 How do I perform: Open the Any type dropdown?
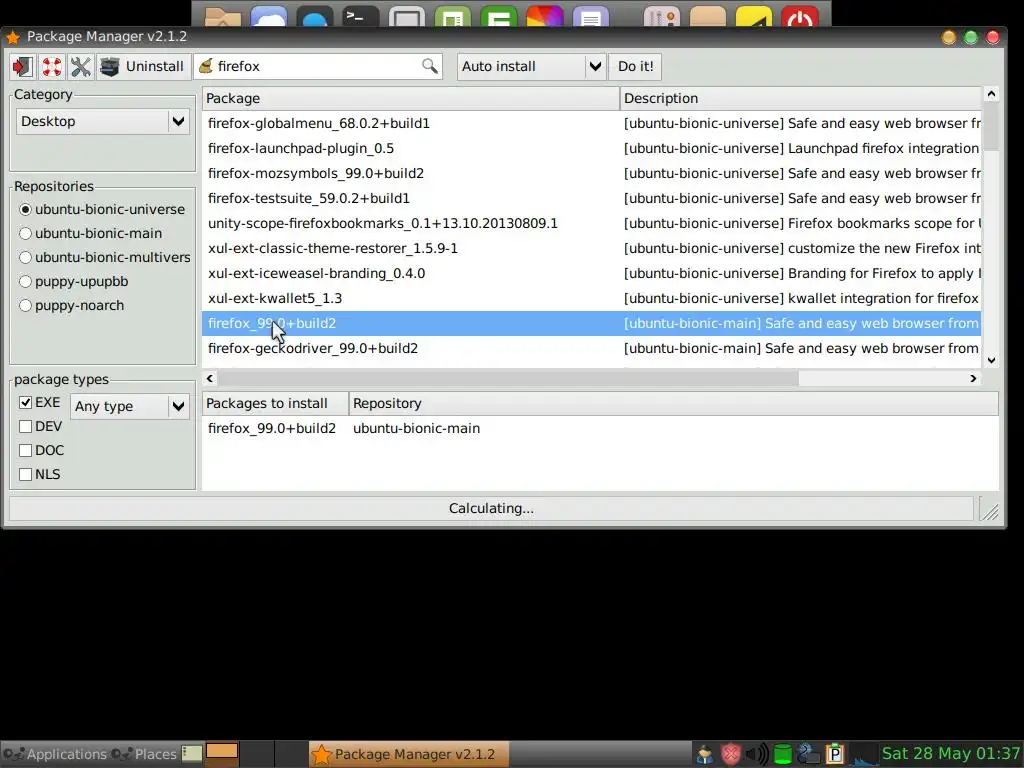[129, 406]
